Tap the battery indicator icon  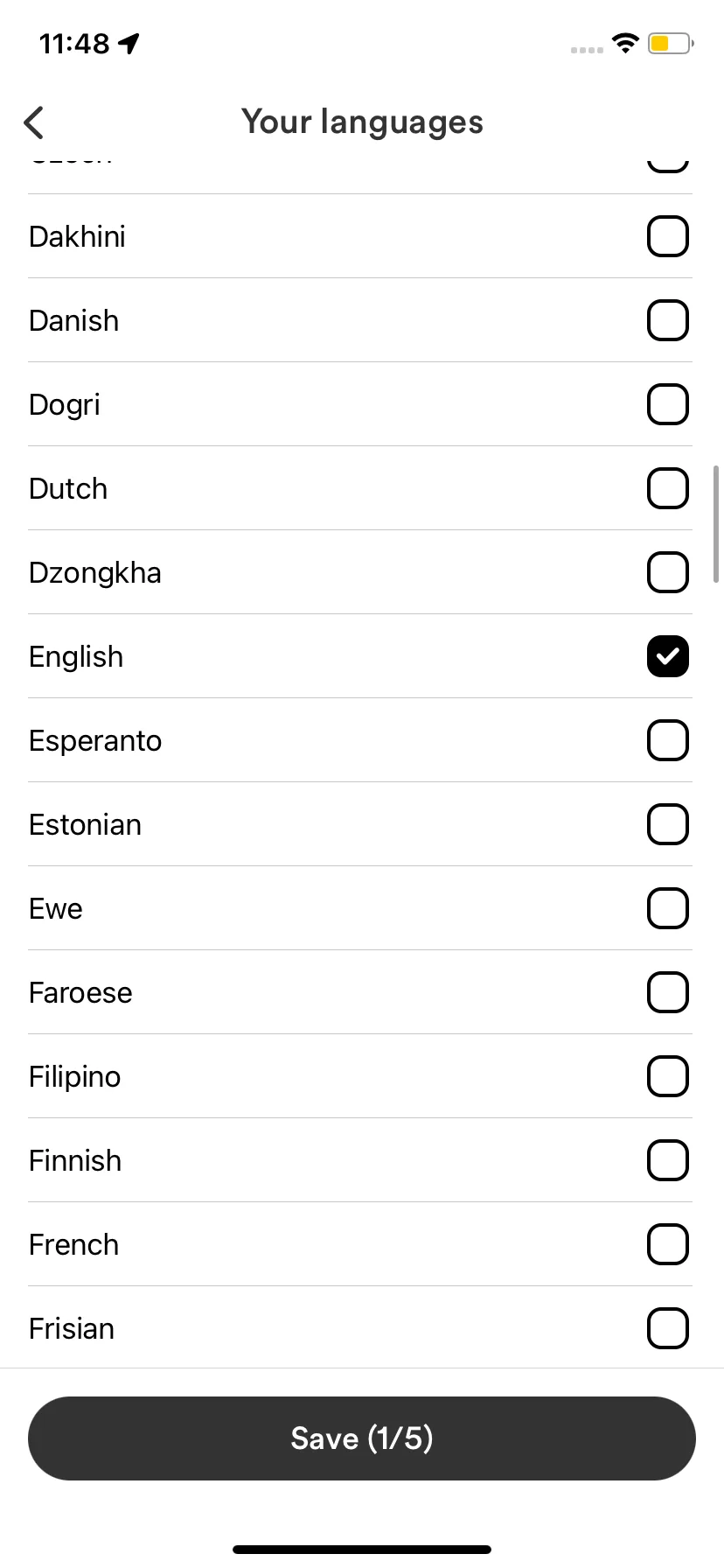click(x=671, y=43)
